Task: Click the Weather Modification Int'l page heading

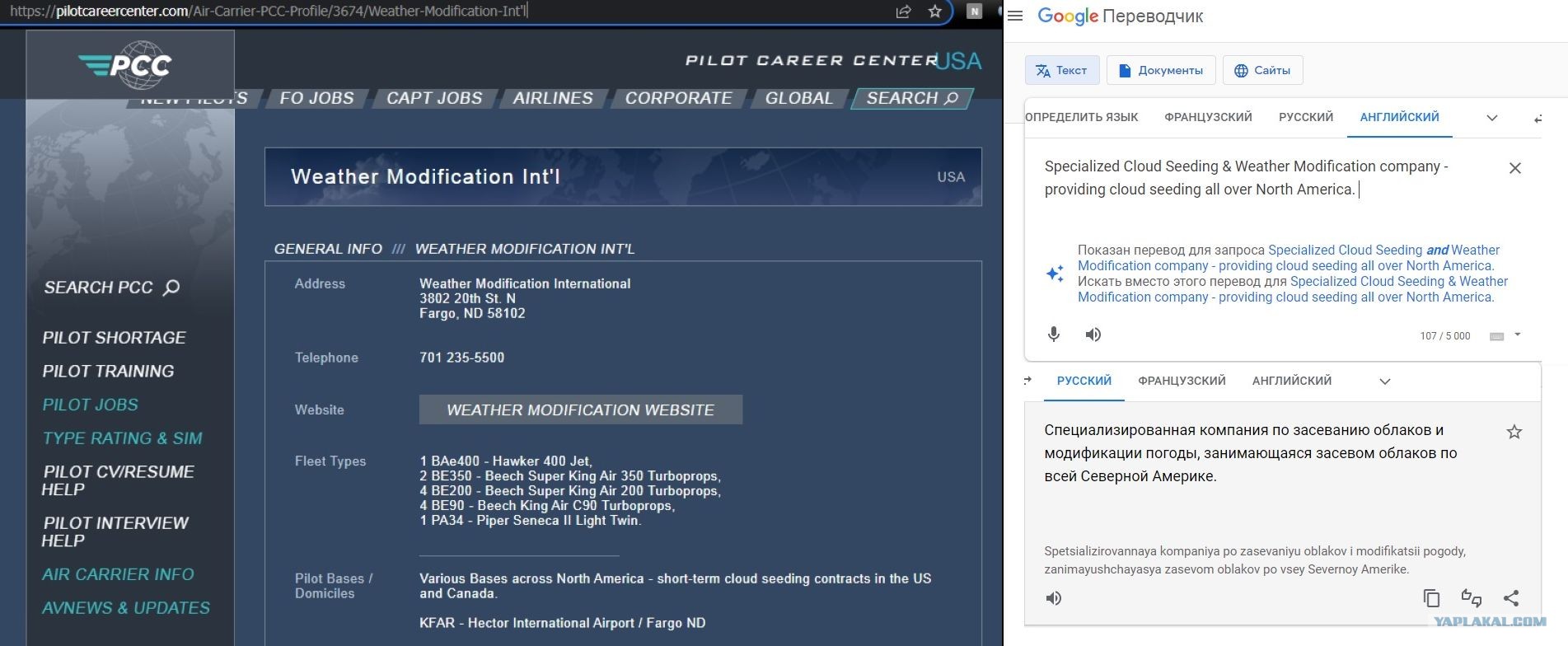Action: 425,176
